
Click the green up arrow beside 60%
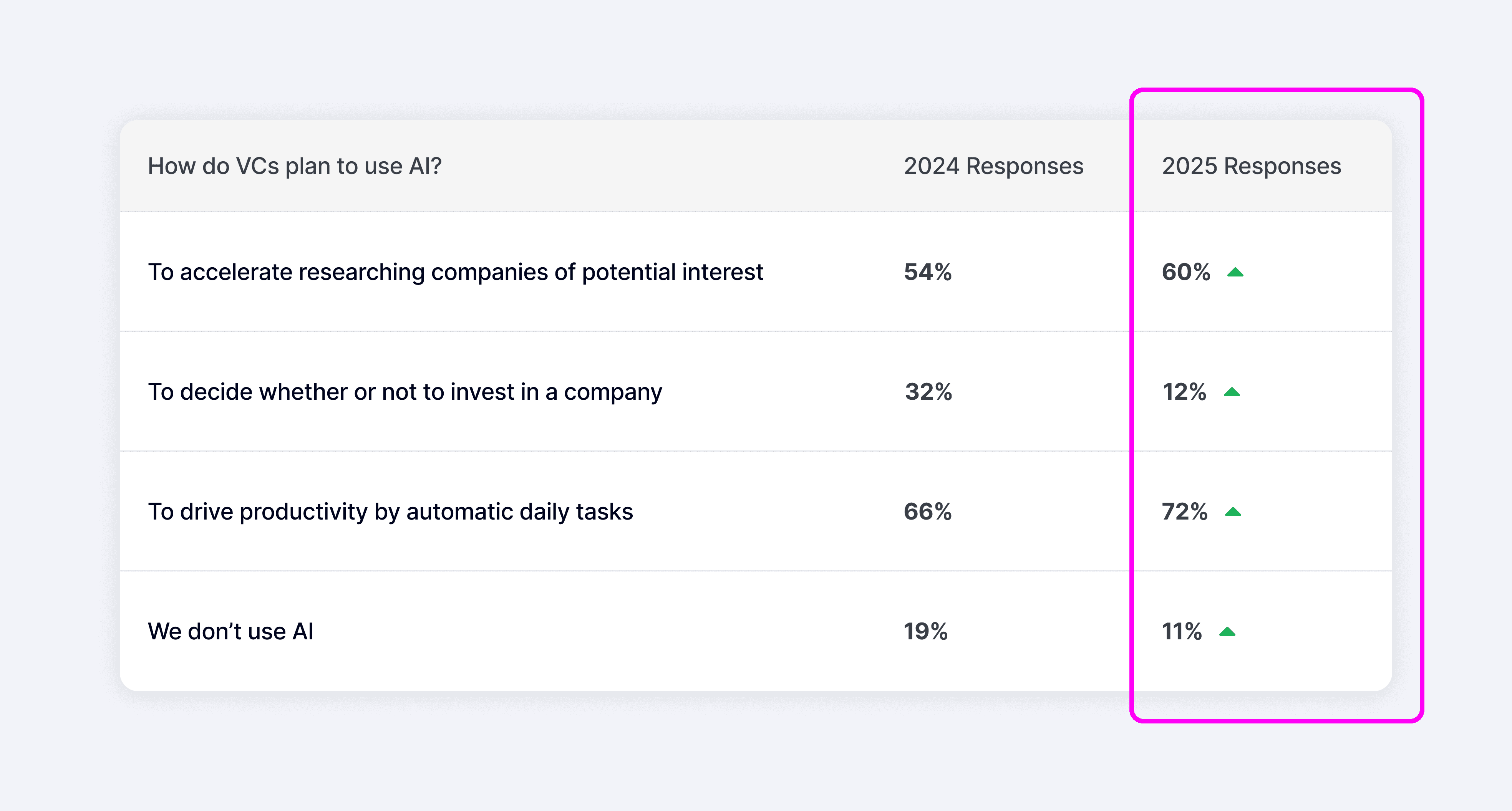(1235, 272)
